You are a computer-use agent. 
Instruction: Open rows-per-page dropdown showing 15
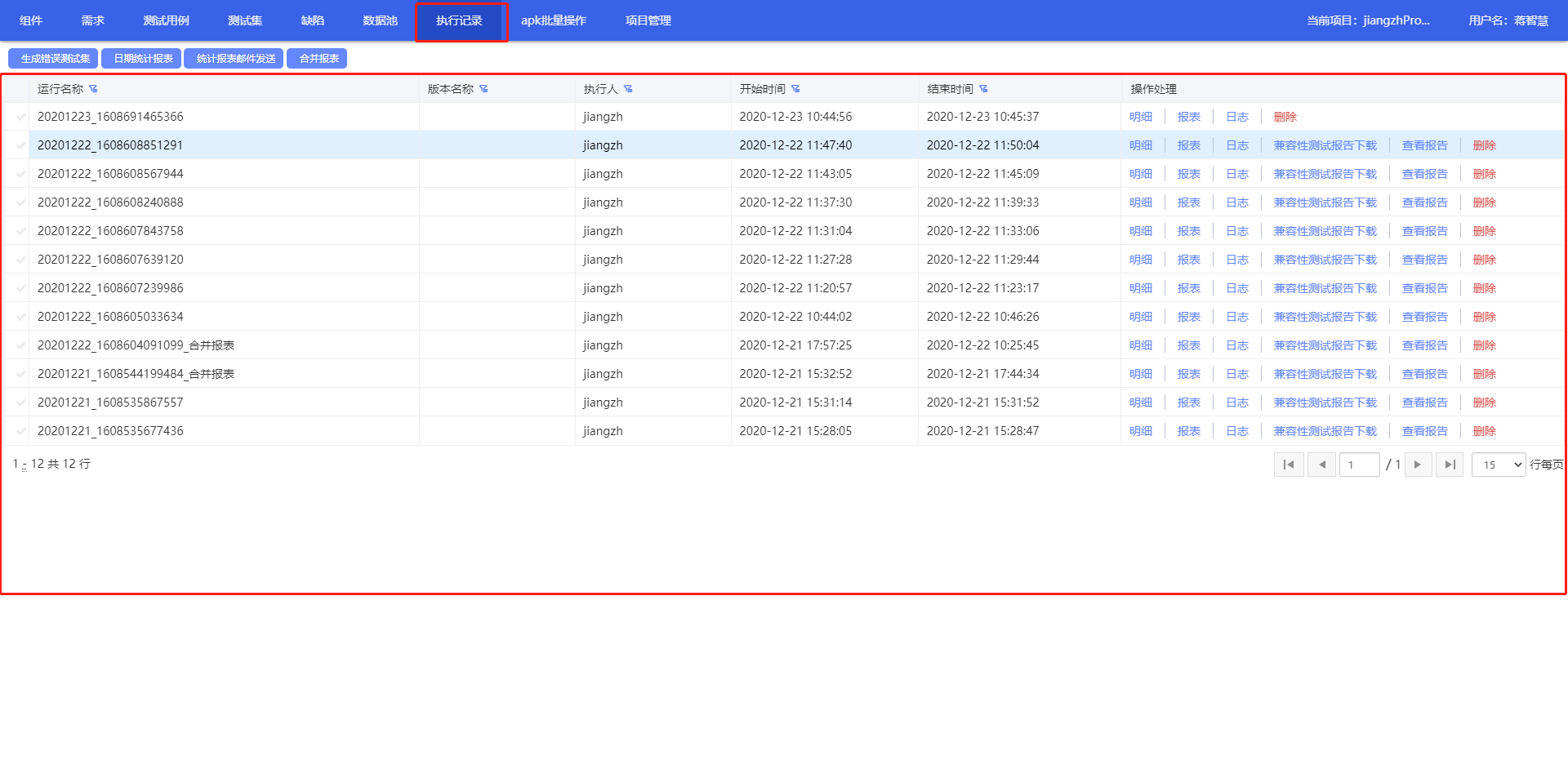click(1499, 465)
